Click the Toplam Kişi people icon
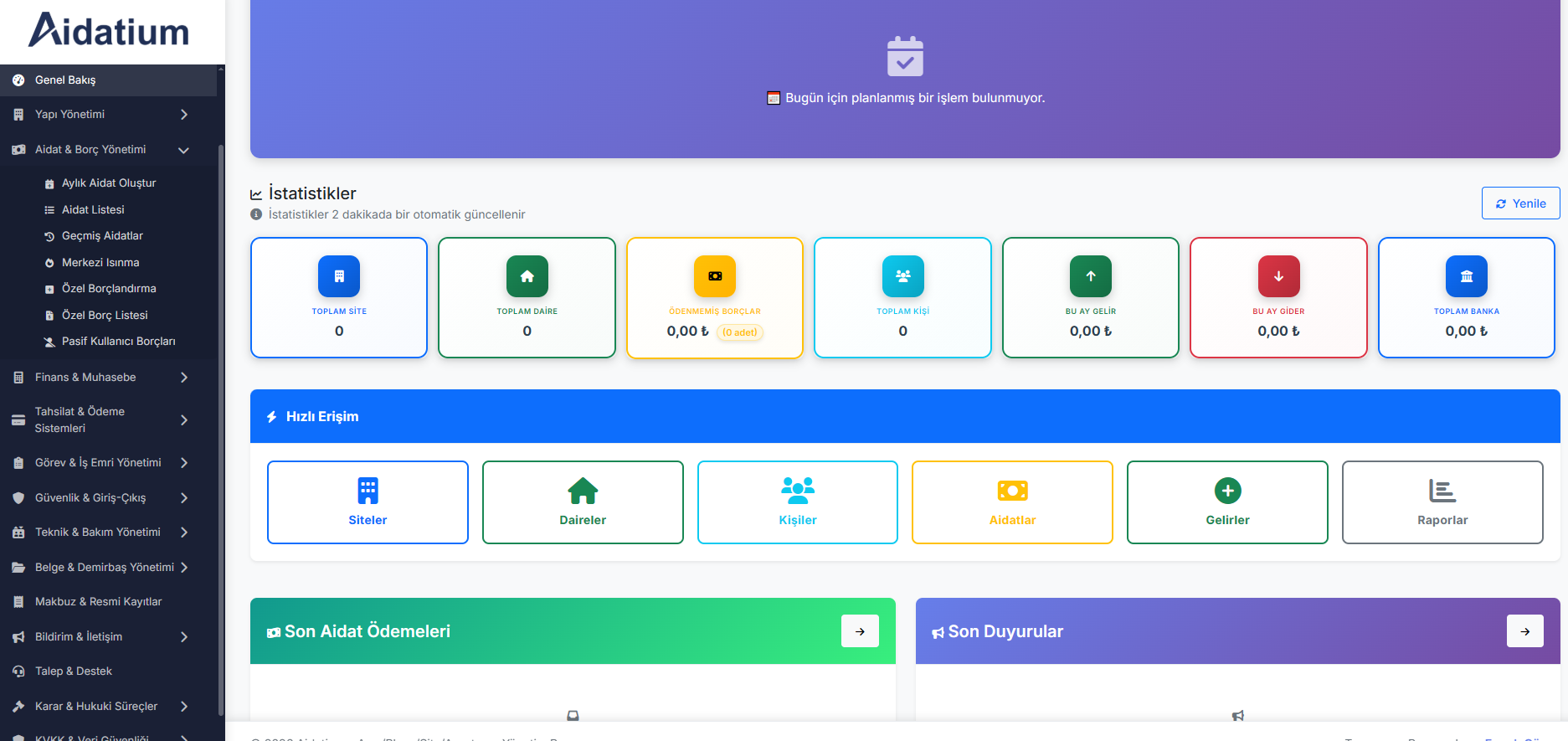The width and height of the screenshot is (1568, 741). (x=903, y=276)
